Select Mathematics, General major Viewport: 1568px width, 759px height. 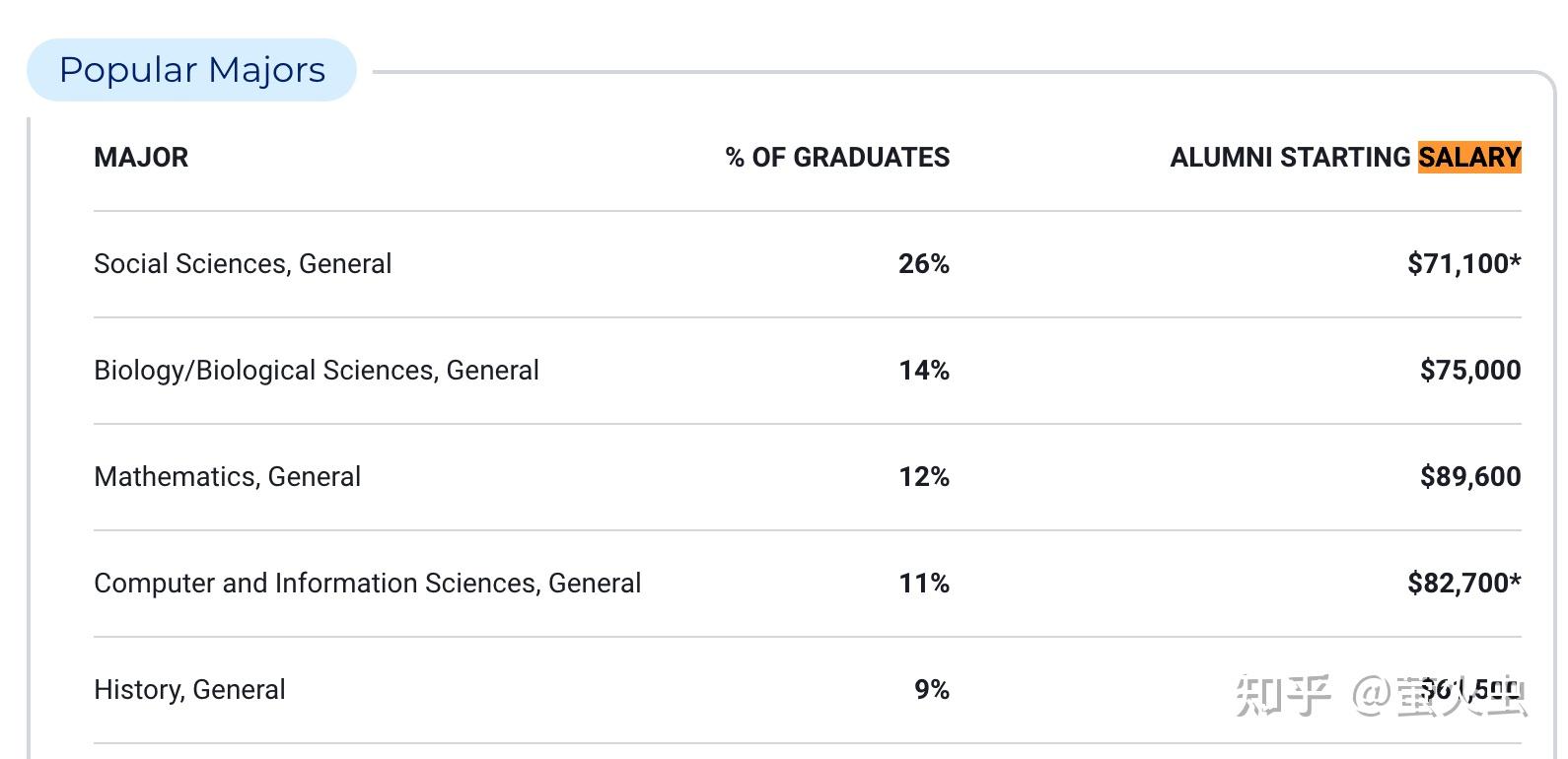(x=227, y=477)
